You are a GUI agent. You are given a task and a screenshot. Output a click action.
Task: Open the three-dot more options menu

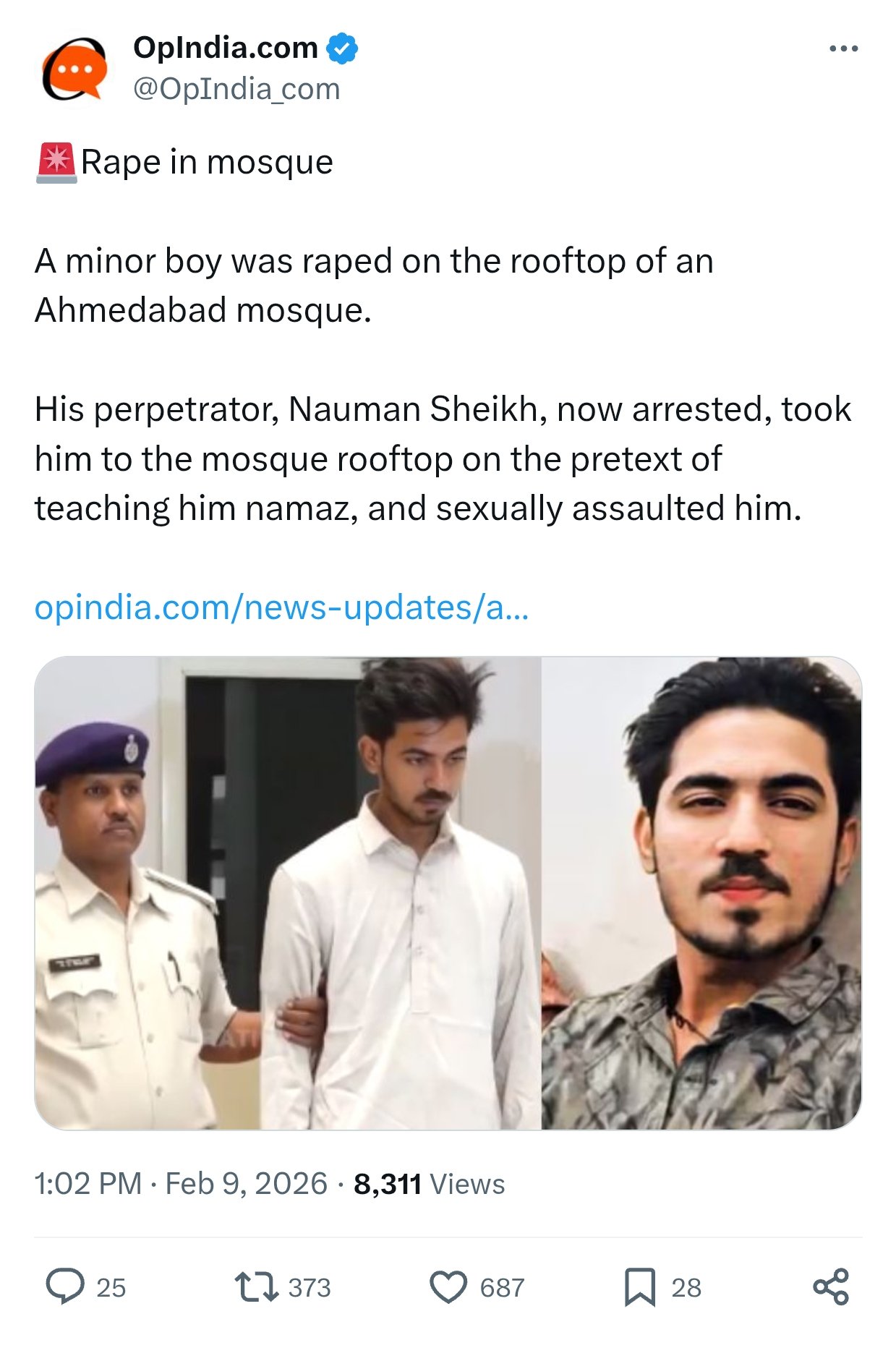[843, 49]
